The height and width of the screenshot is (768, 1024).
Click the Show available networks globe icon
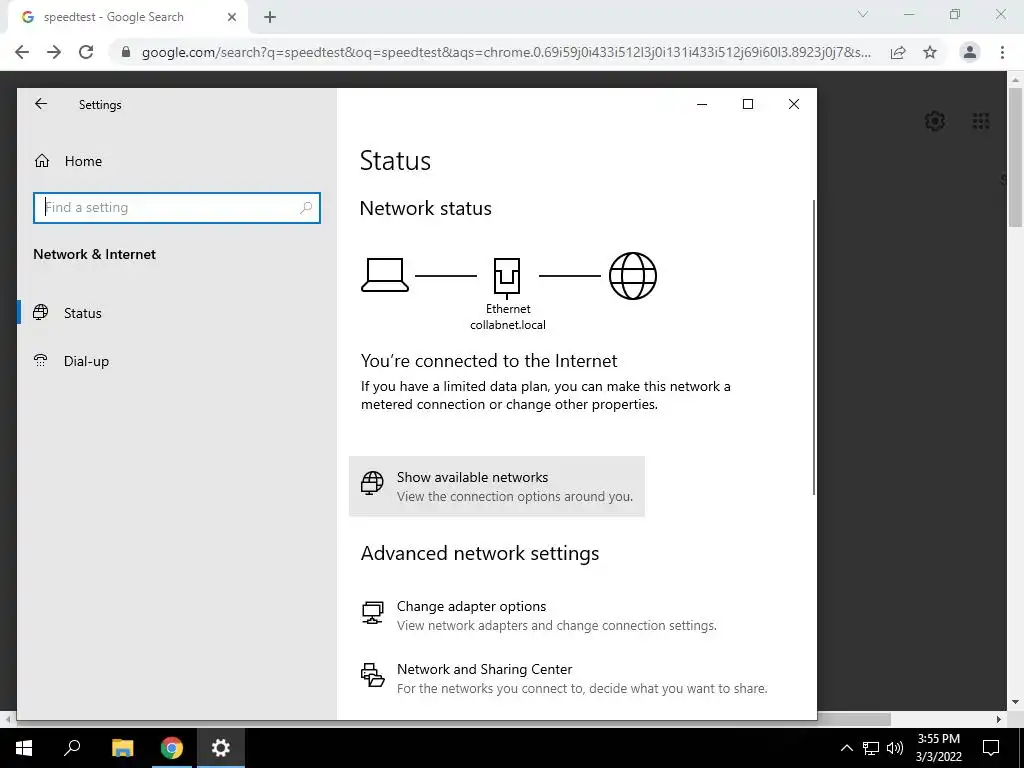coord(372,483)
